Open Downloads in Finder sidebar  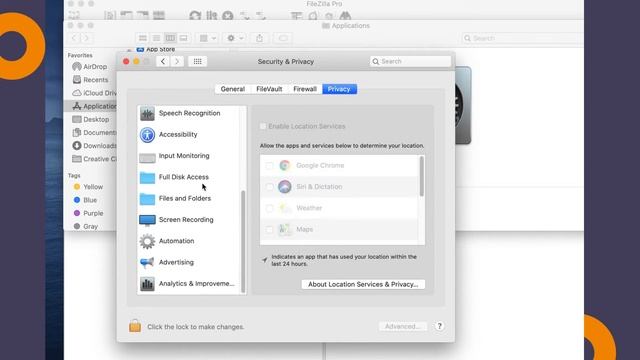pos(94,146)
